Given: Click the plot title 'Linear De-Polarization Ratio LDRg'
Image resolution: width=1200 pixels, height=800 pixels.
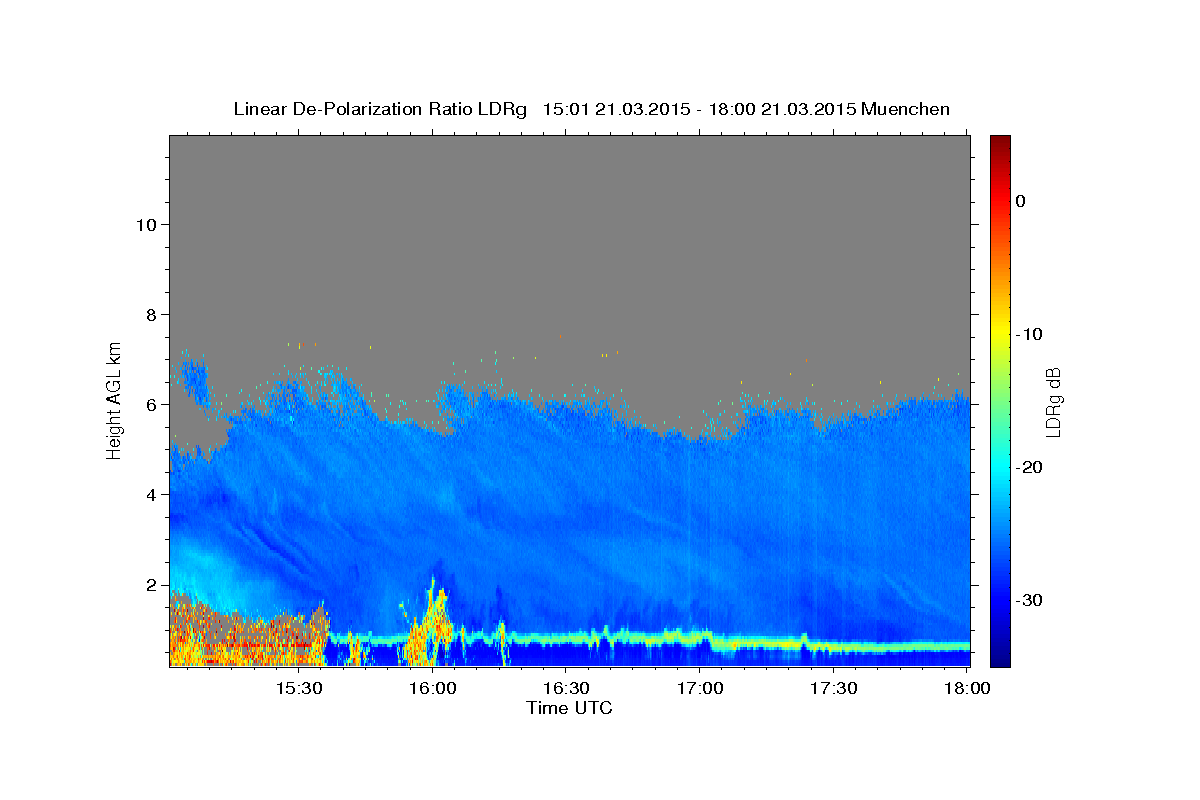Looking at the screenshot, I should (380, 109).
